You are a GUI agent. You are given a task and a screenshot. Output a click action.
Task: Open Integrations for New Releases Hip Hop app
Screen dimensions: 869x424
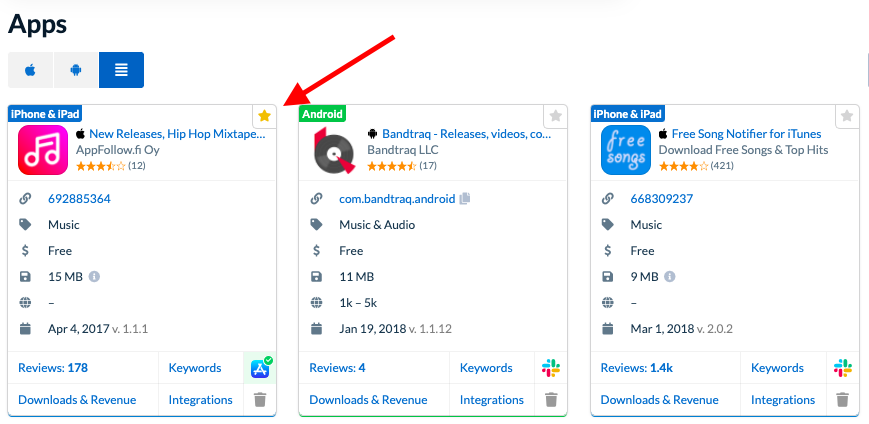201,400
